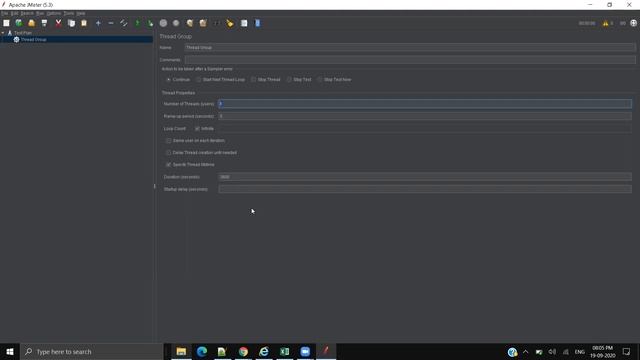
Task: Click the grey Shutdown test icon
Action: pyautogui.click(x=176, y=23)
